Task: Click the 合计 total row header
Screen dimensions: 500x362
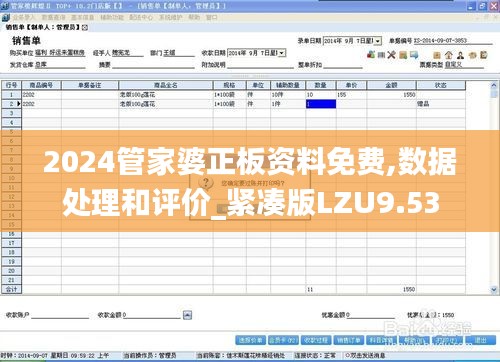Action: point(11,289)
